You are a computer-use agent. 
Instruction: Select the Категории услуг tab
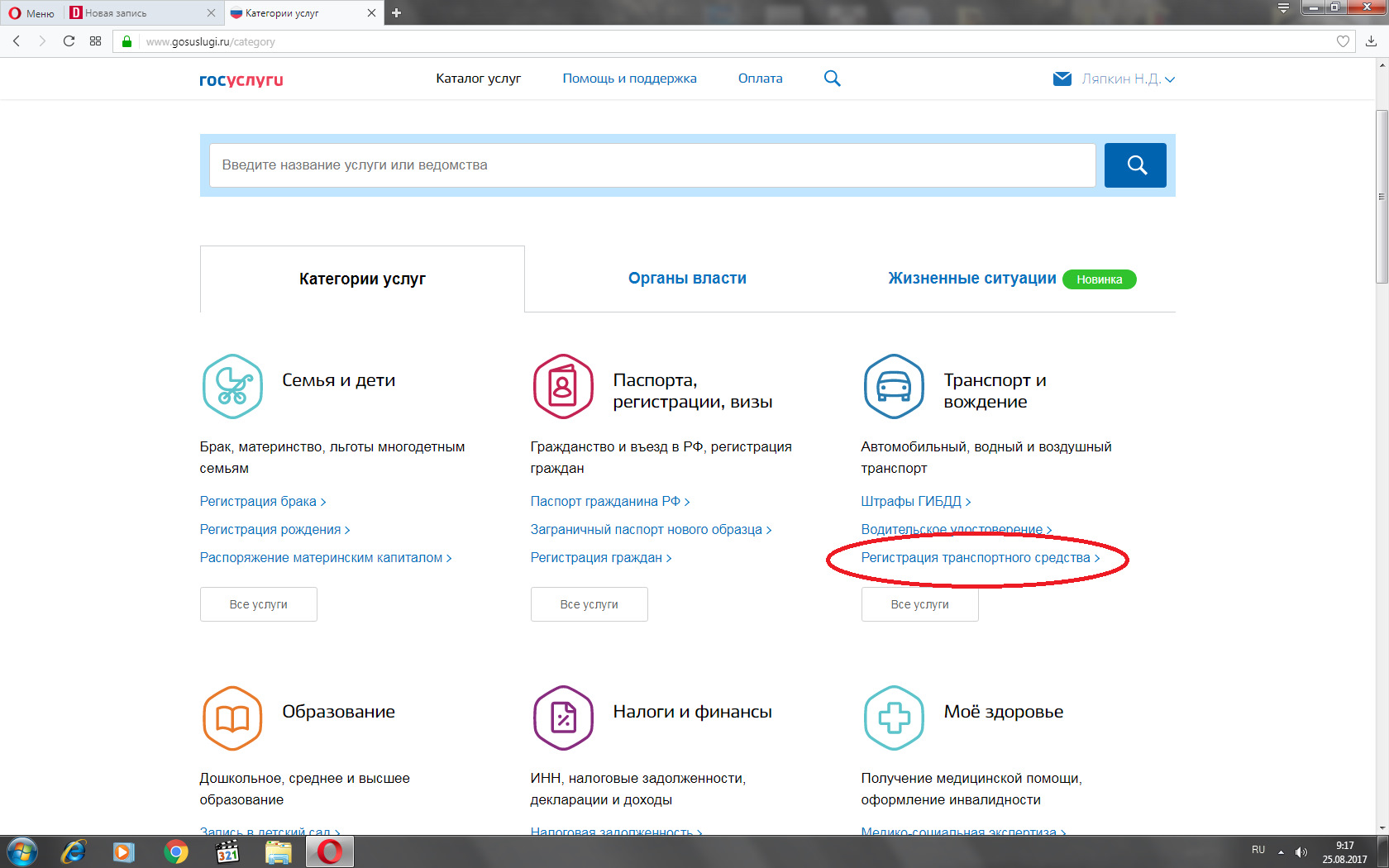click(362, 279)
